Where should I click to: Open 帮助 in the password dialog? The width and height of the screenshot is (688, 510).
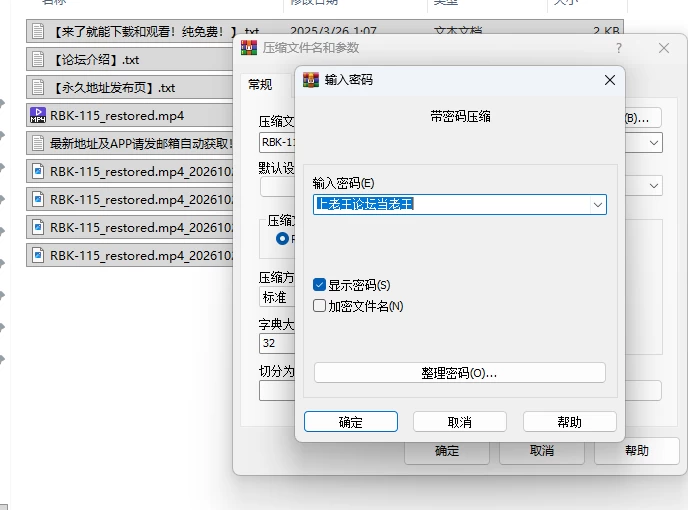(570, 422)
